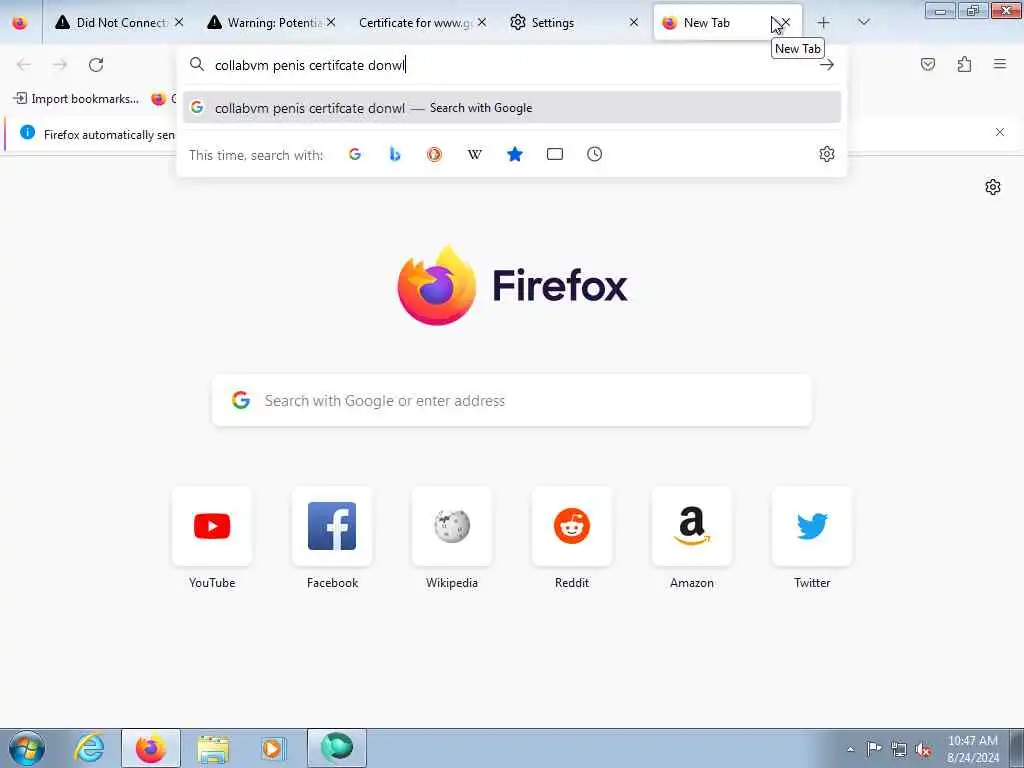Submit the address bar with Go arrow
The image size is (1024, 768).
point(827,65)
